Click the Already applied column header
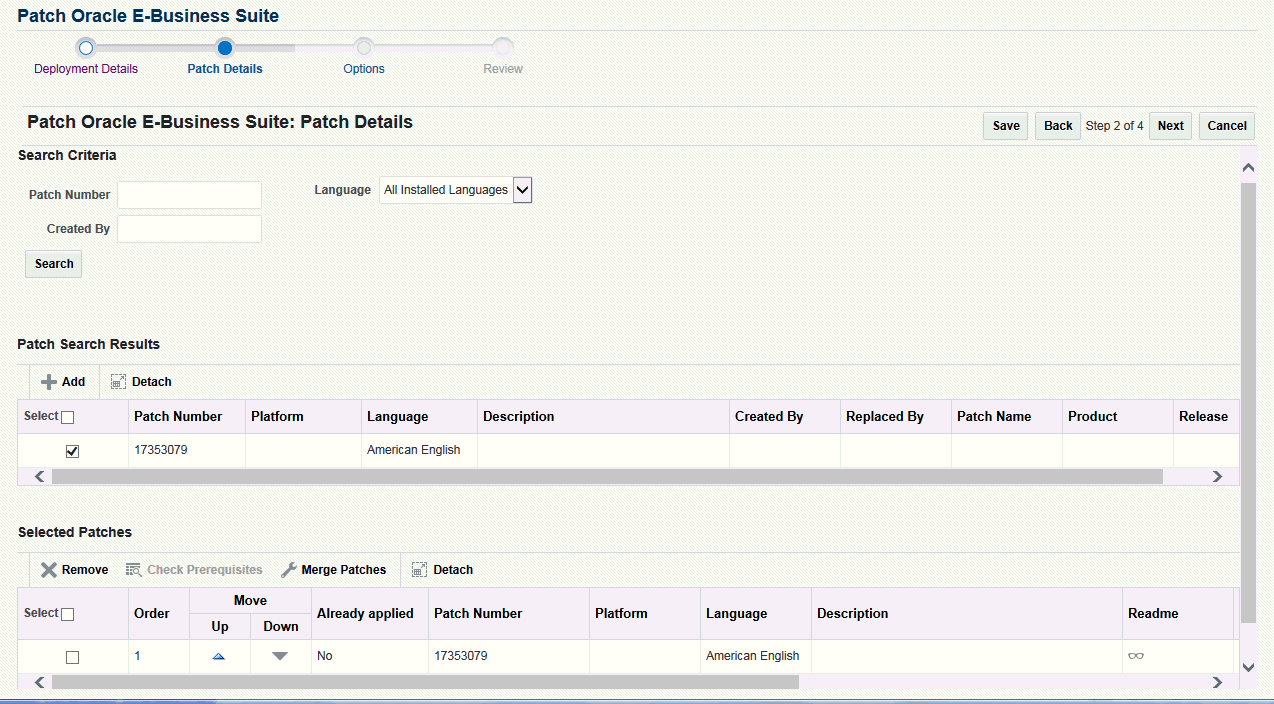The height and width of the screenshot is (704, 1274). pos(365,614)
